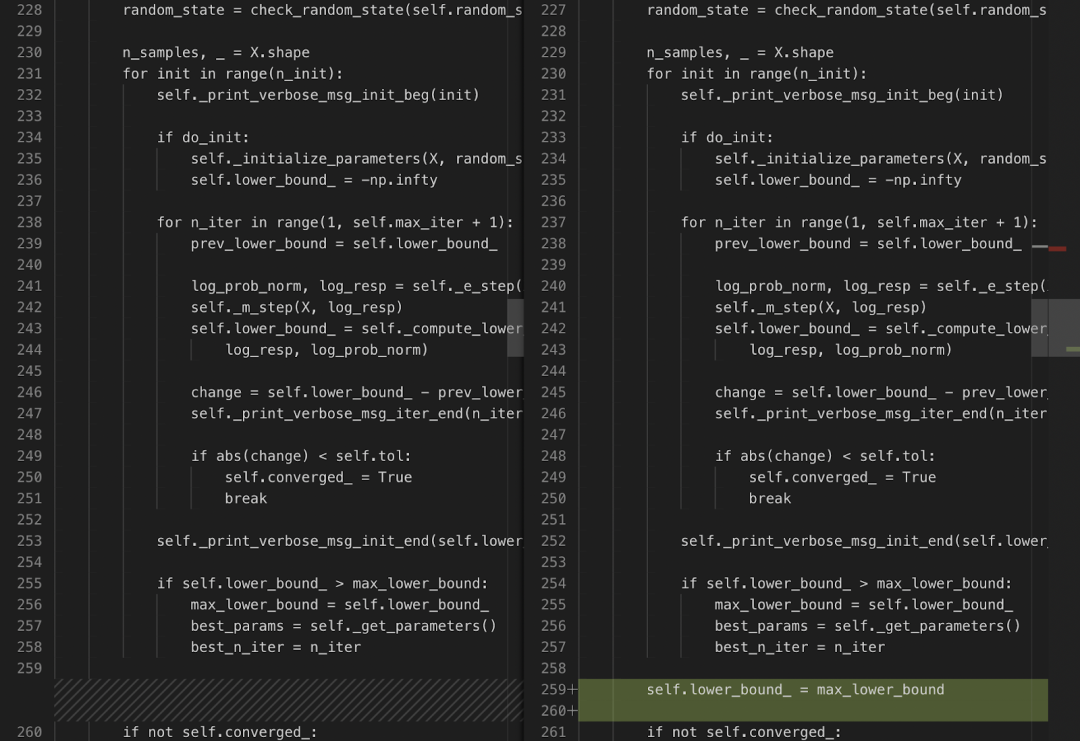Click line 230 code for init in range(n_init):
Viewport: 1080px width, 741px height.
[756, 74]
